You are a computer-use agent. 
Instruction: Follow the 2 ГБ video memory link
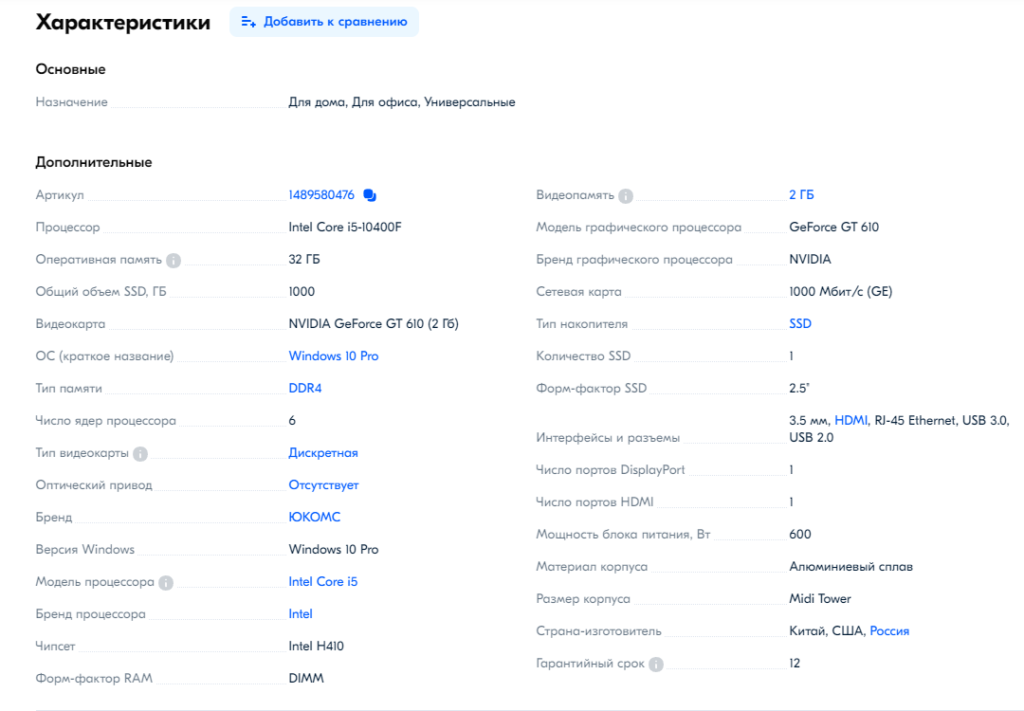801,195
